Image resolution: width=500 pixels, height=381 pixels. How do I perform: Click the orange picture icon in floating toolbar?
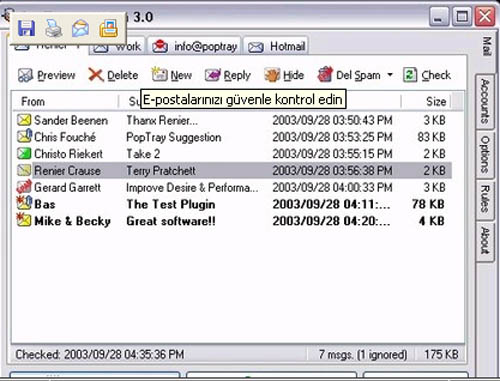[x=109, y=28]
